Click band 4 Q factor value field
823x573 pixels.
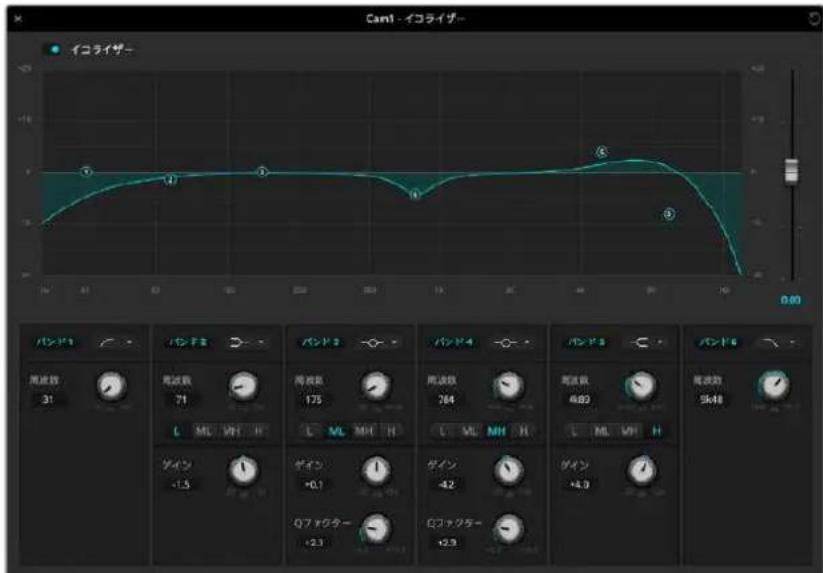coord(446,542)
